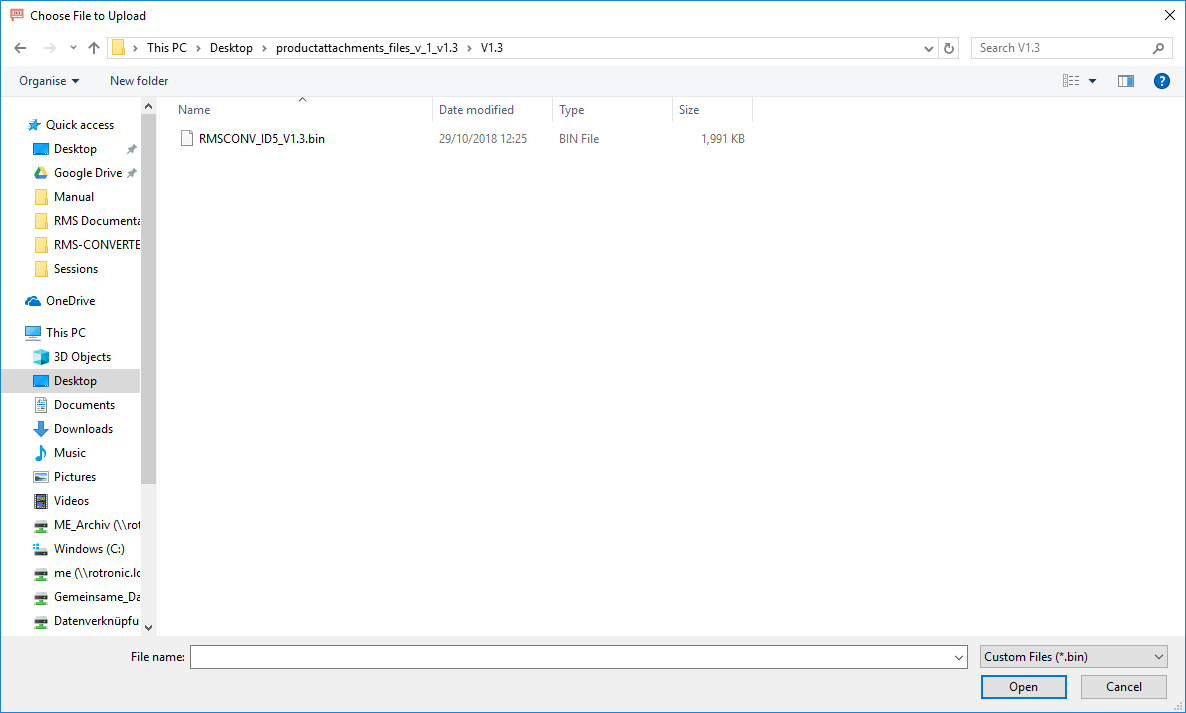This screenshot has width=1186, height=713.
Task: Click the '1,991 KB' size cell
Action: [x=722, y=138]
